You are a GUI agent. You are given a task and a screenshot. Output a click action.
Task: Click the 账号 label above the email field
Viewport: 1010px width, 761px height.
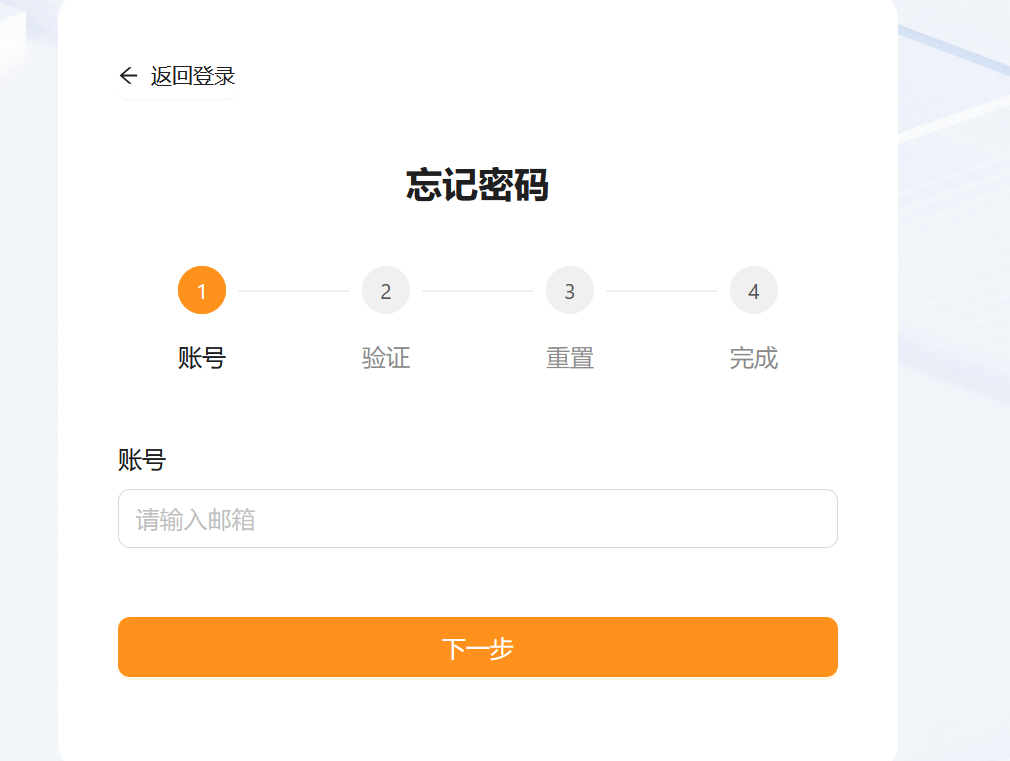point(142,460)
